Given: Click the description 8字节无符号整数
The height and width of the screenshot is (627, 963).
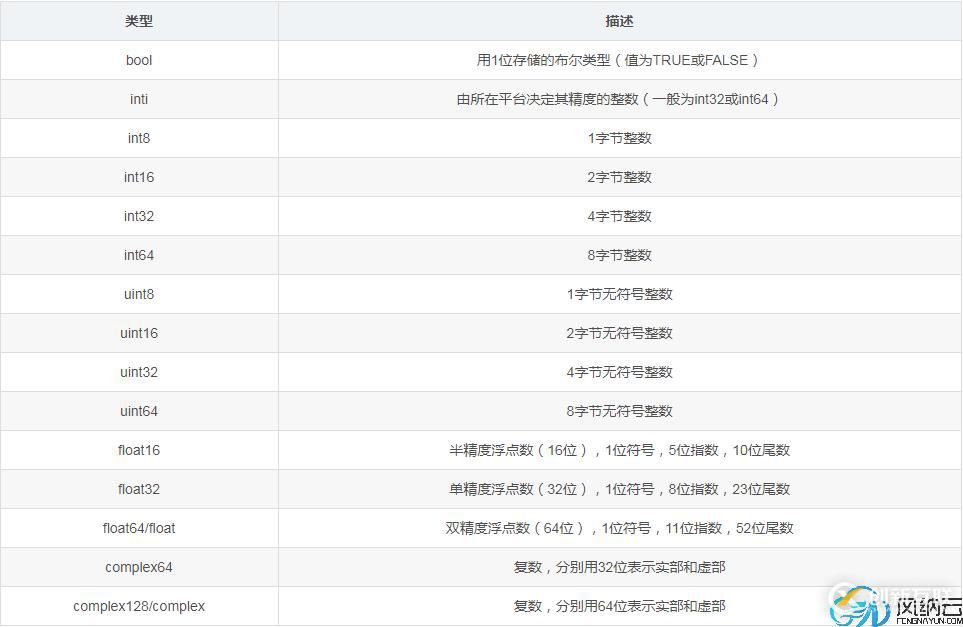Looking at the screenshot, I should [619, 411].
